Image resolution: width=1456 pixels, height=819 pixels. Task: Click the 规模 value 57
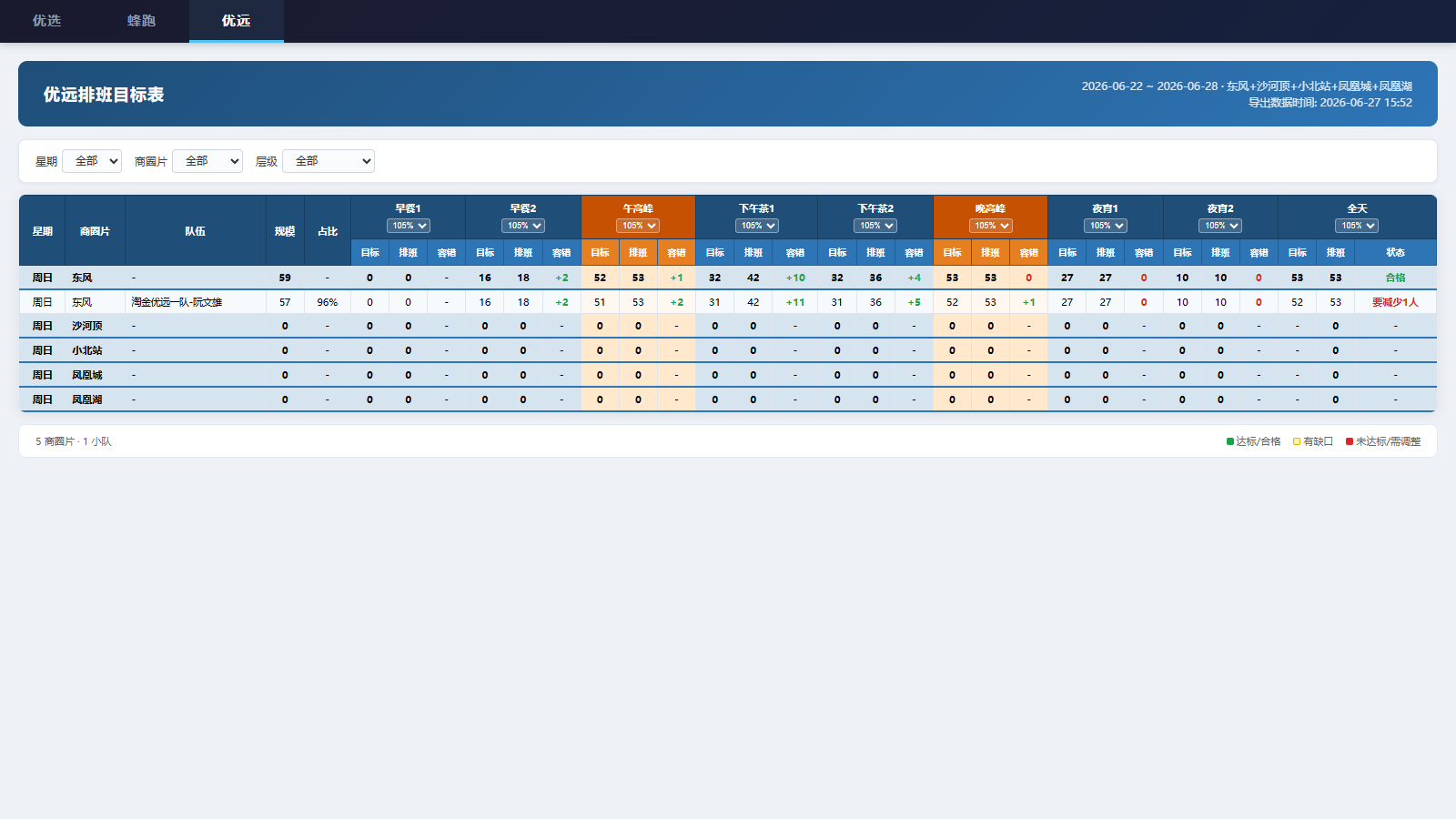tap(285, 302)
